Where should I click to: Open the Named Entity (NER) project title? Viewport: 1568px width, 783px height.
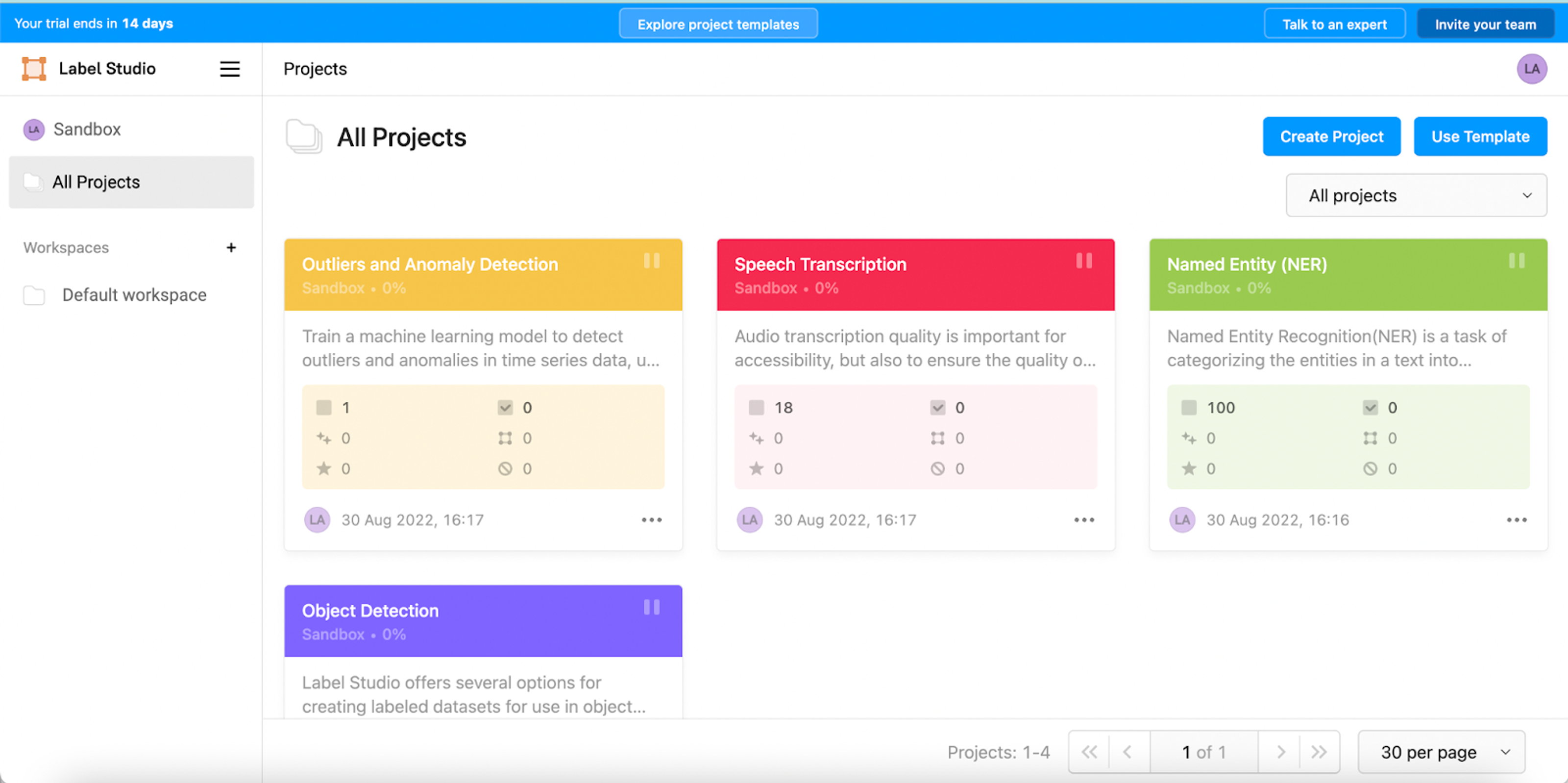(x=1247, y=264)
